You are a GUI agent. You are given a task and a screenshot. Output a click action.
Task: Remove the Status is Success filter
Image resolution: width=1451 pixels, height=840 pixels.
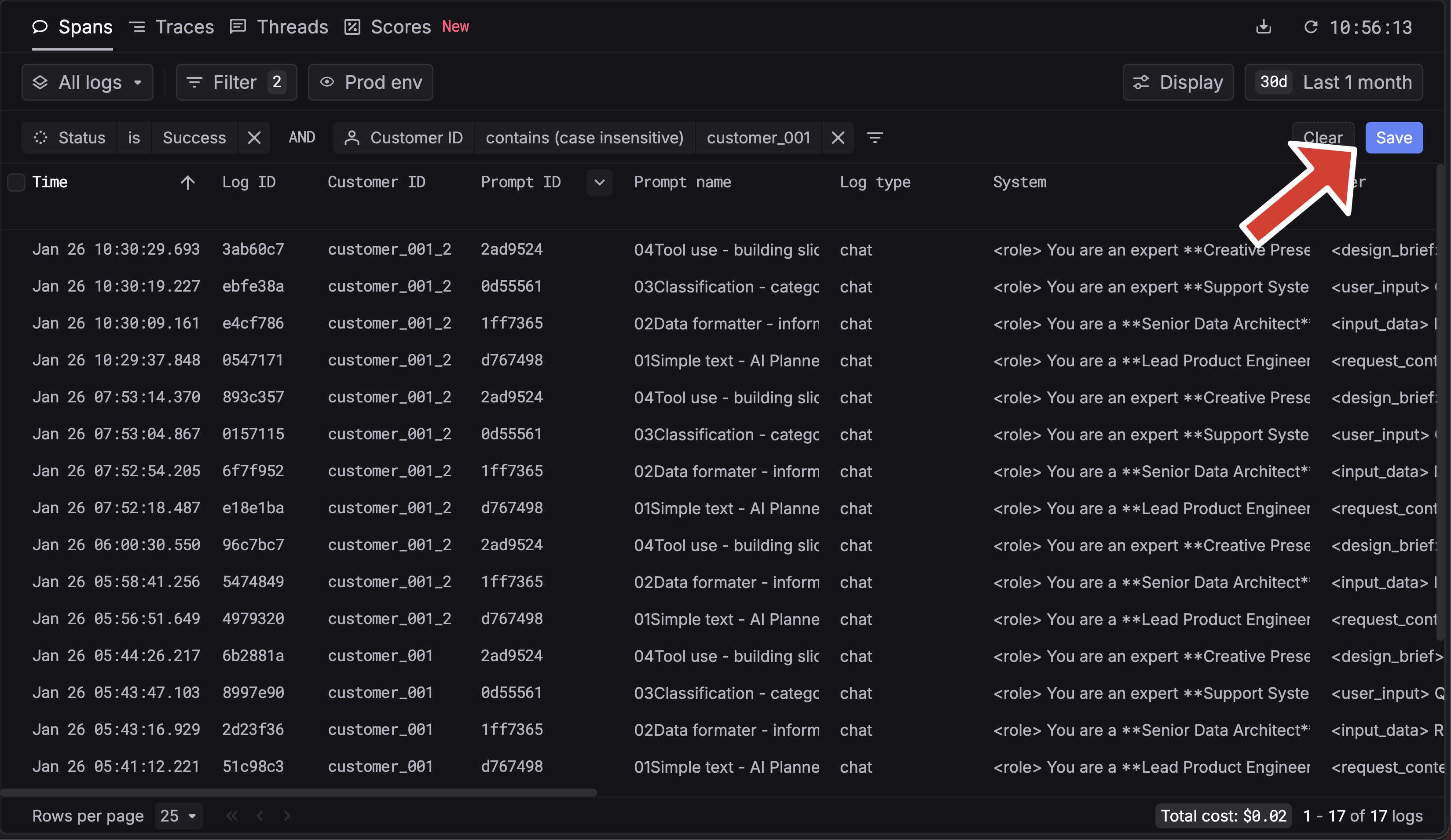tap(254, 138)
